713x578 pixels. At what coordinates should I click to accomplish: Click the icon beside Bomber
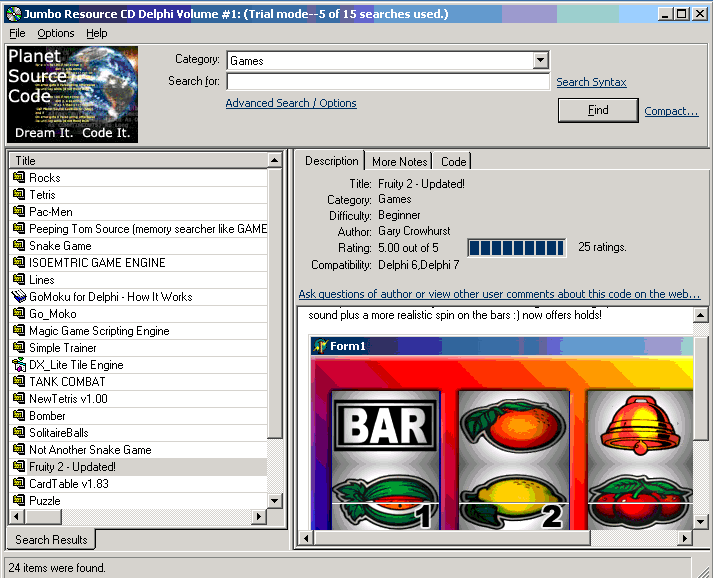pyautogui.click(x=19, y=415)
